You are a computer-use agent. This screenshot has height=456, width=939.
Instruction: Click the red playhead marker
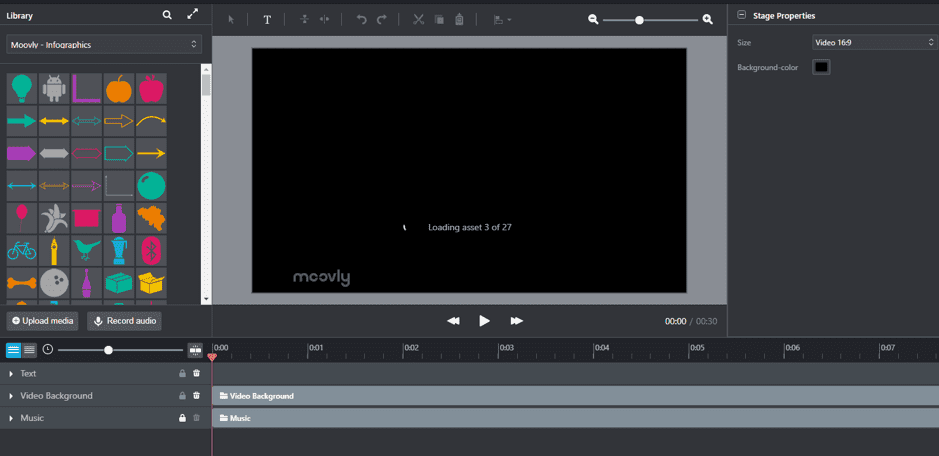pos(211,357)
